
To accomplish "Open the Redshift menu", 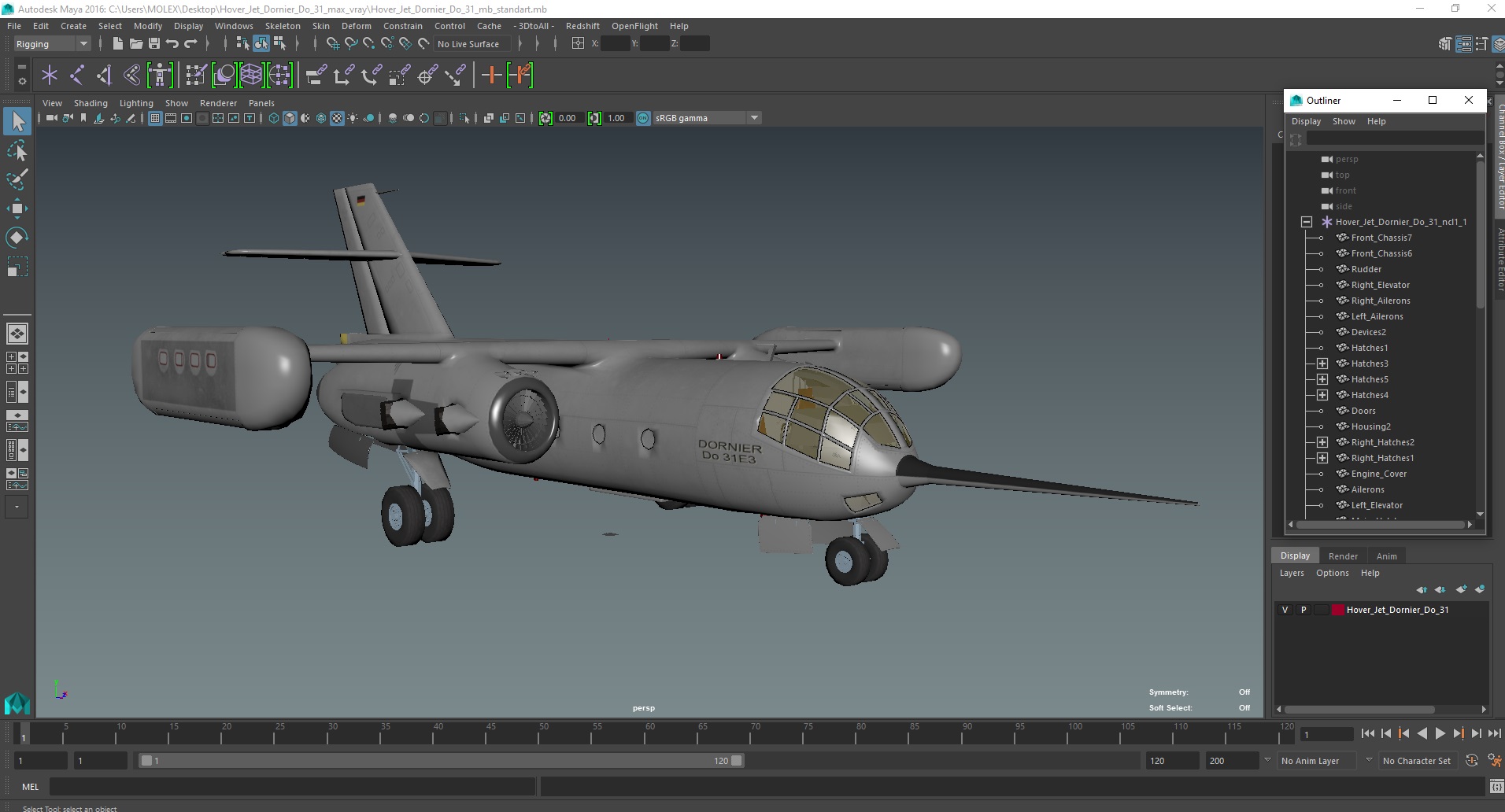I will tap(582, 26).
